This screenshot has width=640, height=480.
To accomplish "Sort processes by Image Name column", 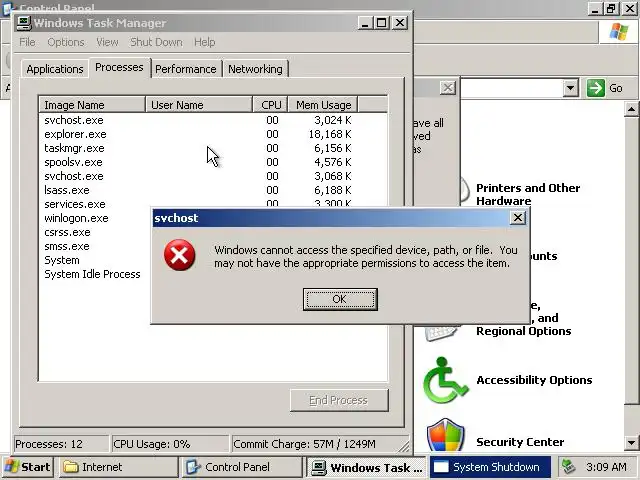I will [x=92, y=105].
